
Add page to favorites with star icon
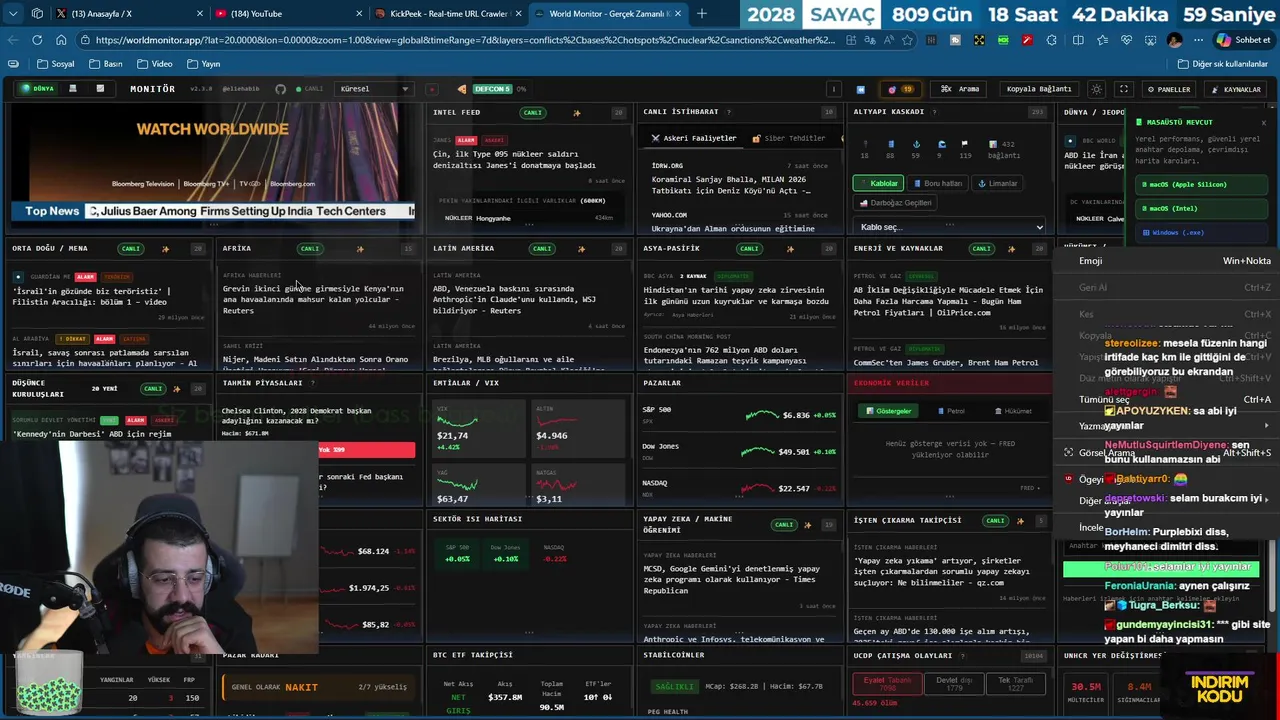907,40
